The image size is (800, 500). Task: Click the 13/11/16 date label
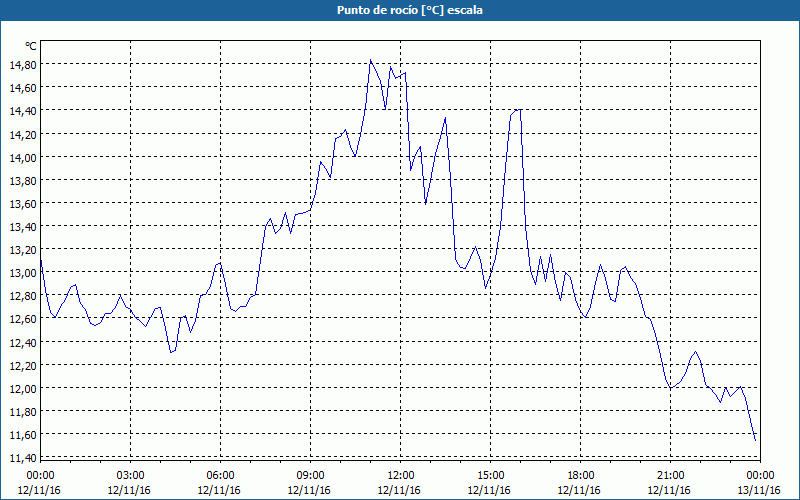pos(759,490)
